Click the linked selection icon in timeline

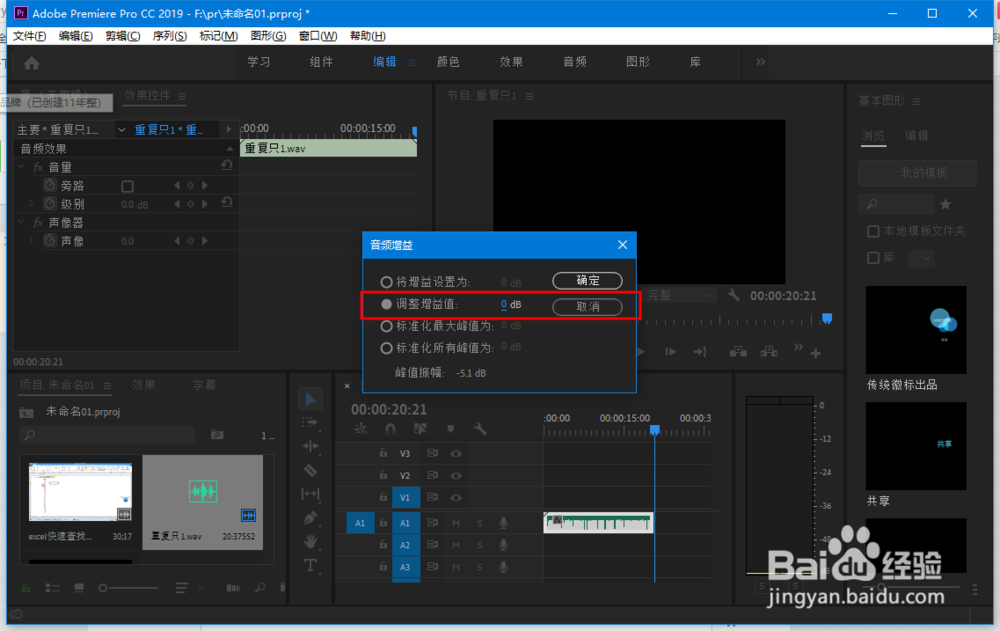pyautogui.click(x=420, y=429)
